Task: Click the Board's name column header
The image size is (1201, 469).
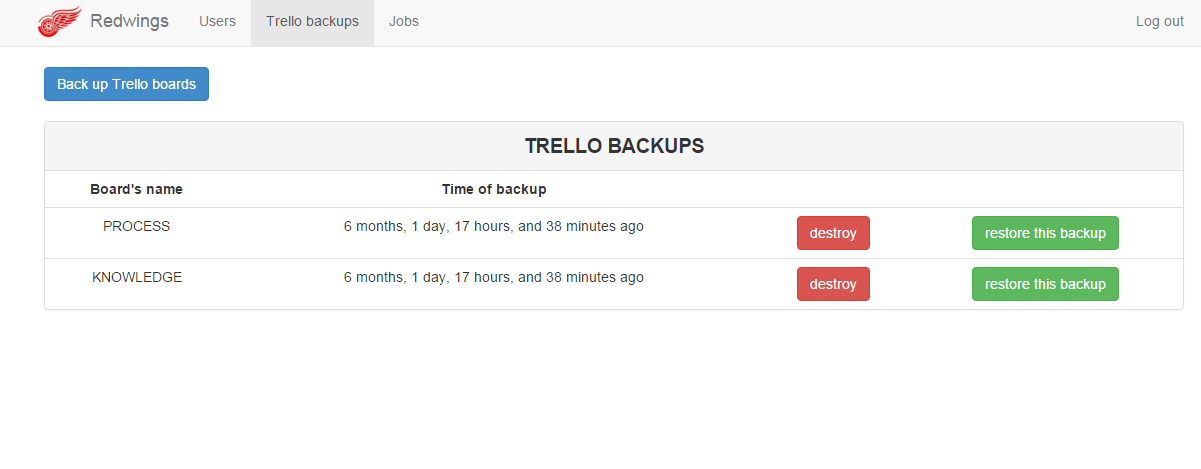Action: click(x=136, y=189)
